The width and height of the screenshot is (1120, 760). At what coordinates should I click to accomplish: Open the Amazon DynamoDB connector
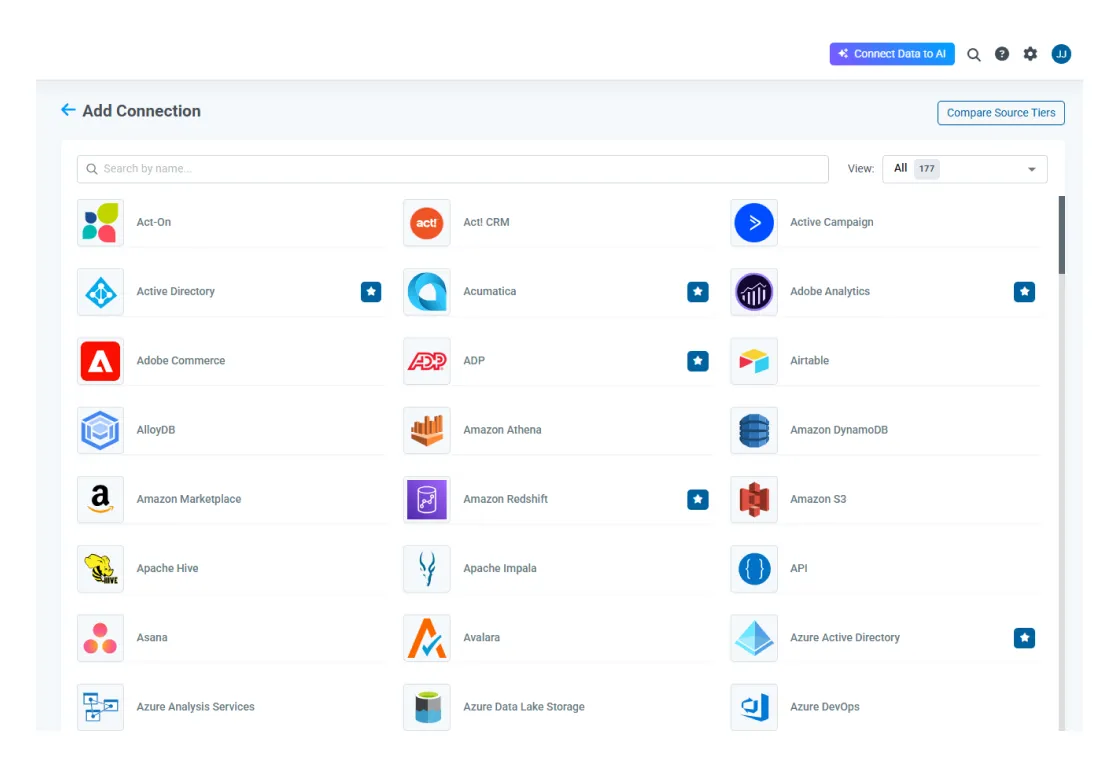pos(838,429)
